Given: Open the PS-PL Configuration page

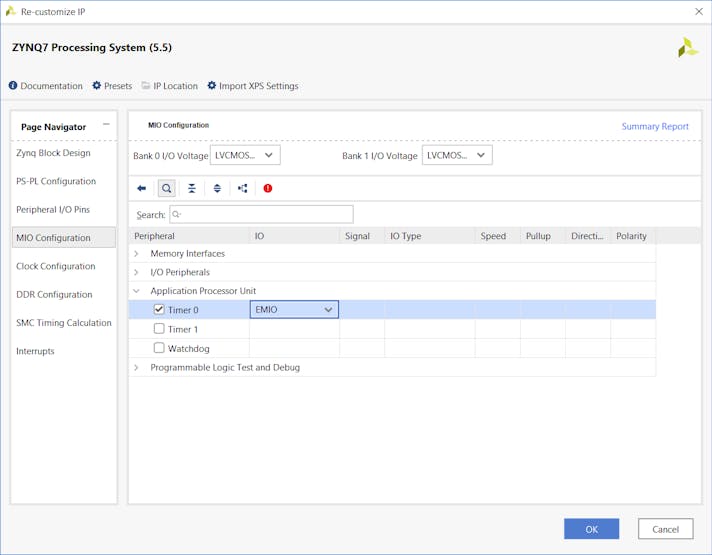Looking at the screenshot, I should coord(56,181).
